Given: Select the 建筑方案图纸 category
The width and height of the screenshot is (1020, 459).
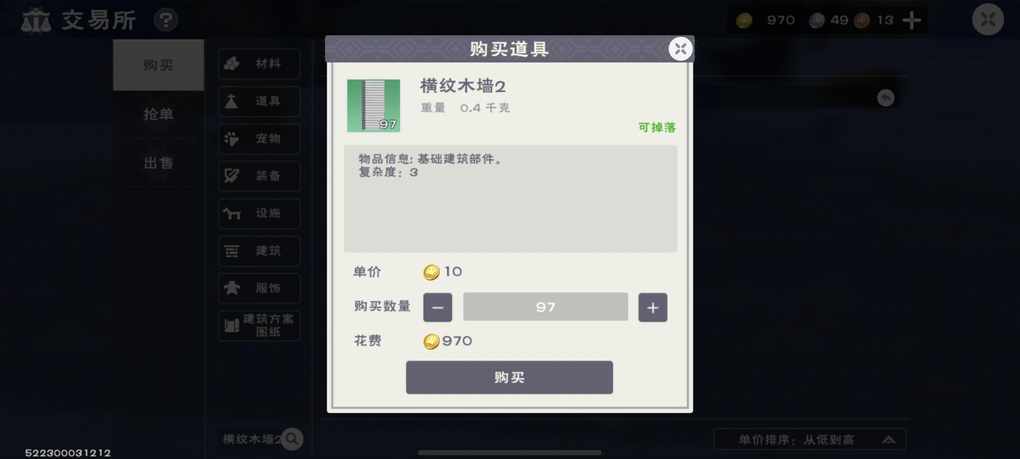Looking at the screenshot, I should coord(260,325).
